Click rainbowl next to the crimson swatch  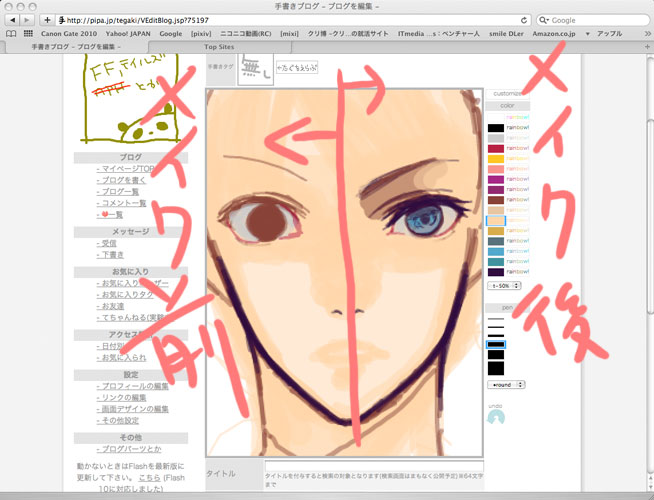pos(518,148)
